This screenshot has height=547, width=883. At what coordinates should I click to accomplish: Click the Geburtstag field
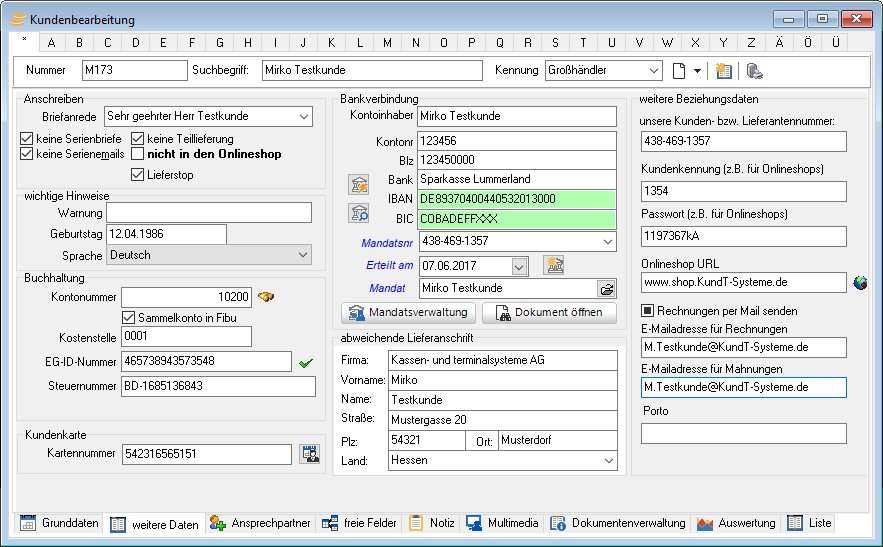(x=166, y=234)
